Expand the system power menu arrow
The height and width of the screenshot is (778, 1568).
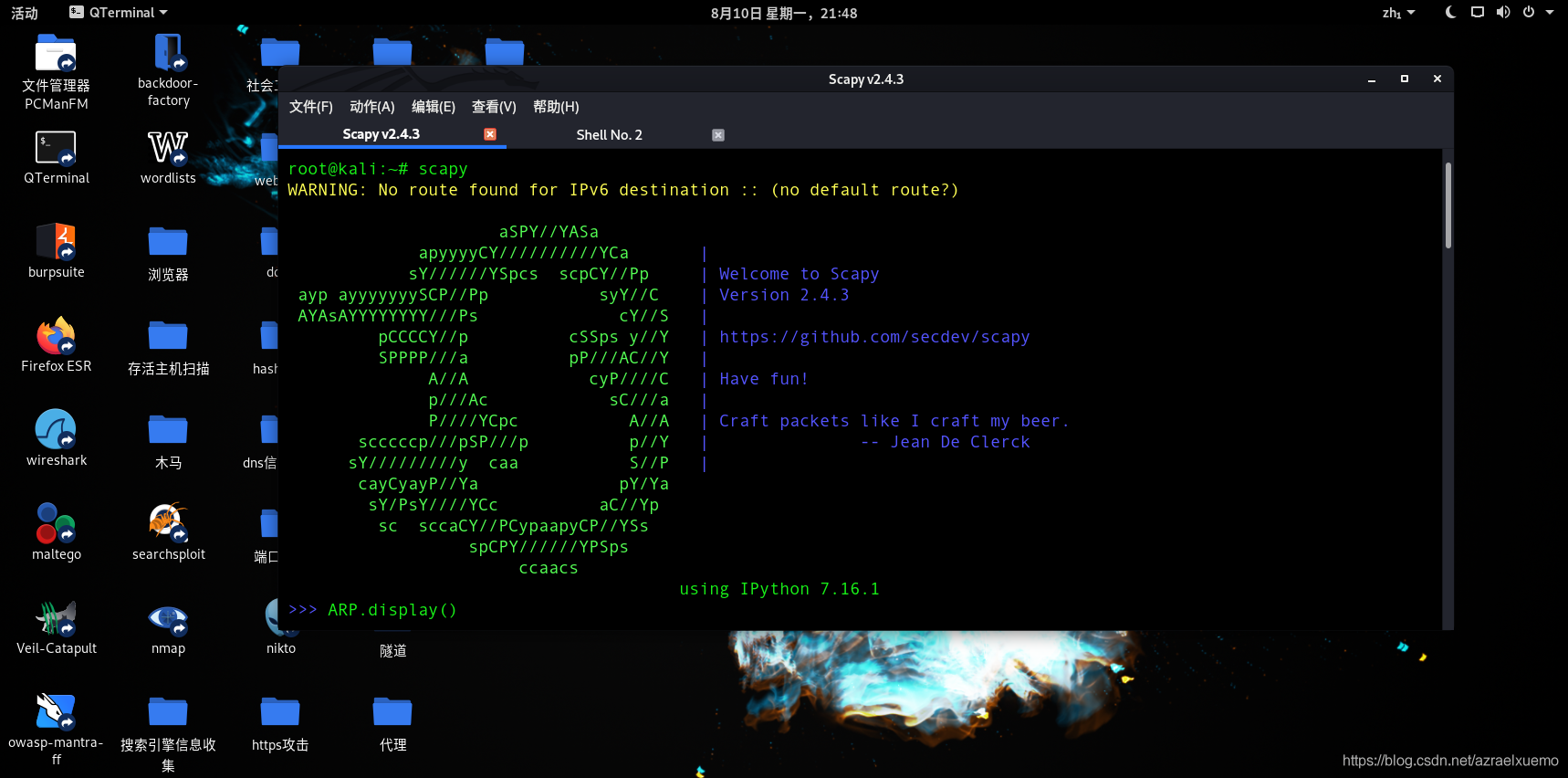1550,13
